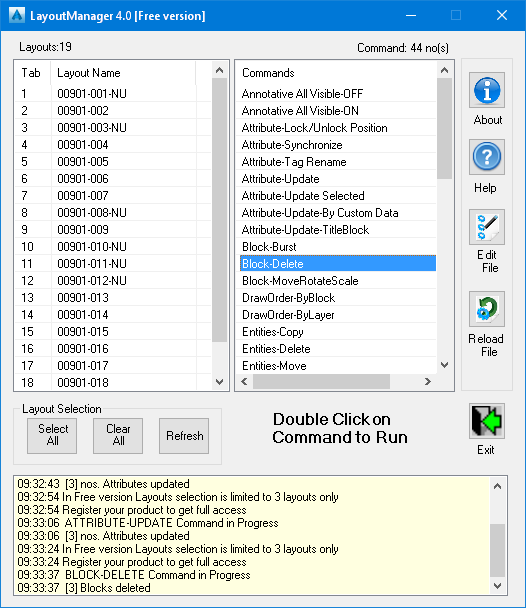Screen dimensions: 526x608
Task: Select the Attribute-Update Selected command
Action: click(336, 196)
